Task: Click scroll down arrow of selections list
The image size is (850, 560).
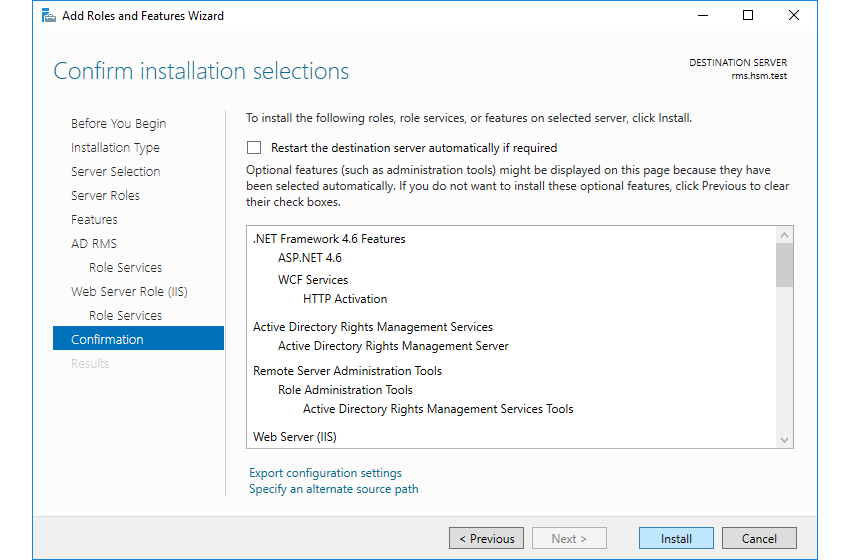Action: [784, 440]
